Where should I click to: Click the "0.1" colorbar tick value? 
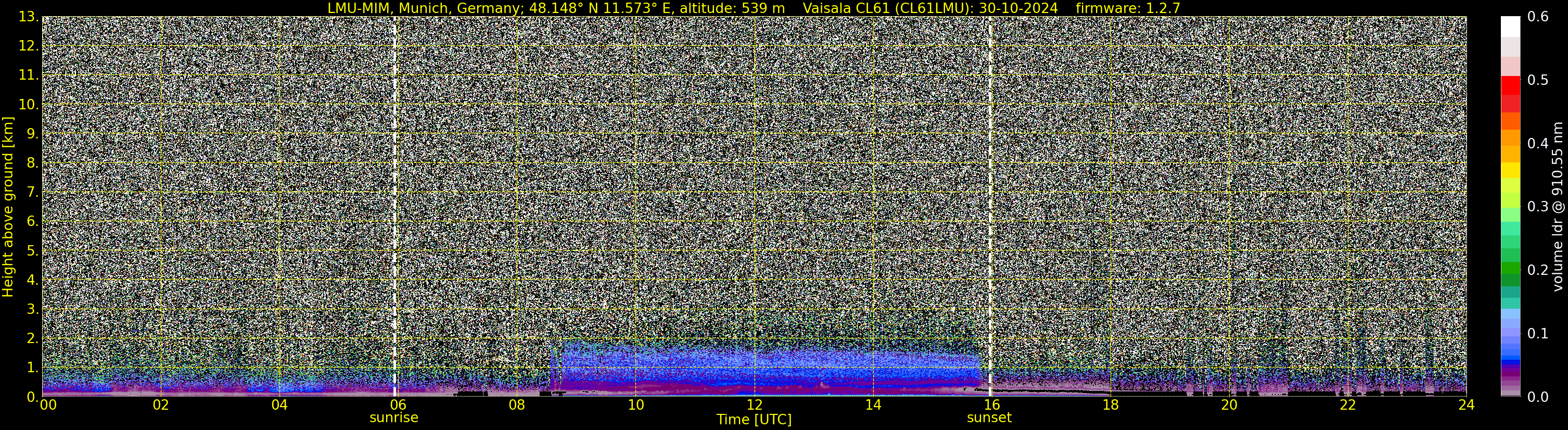1538,334
